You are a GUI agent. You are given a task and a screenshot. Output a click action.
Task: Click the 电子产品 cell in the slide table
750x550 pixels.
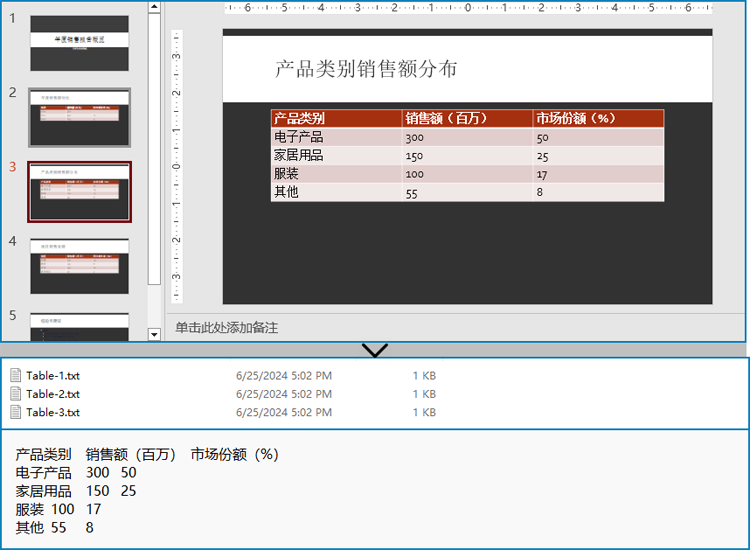[336, 137]
